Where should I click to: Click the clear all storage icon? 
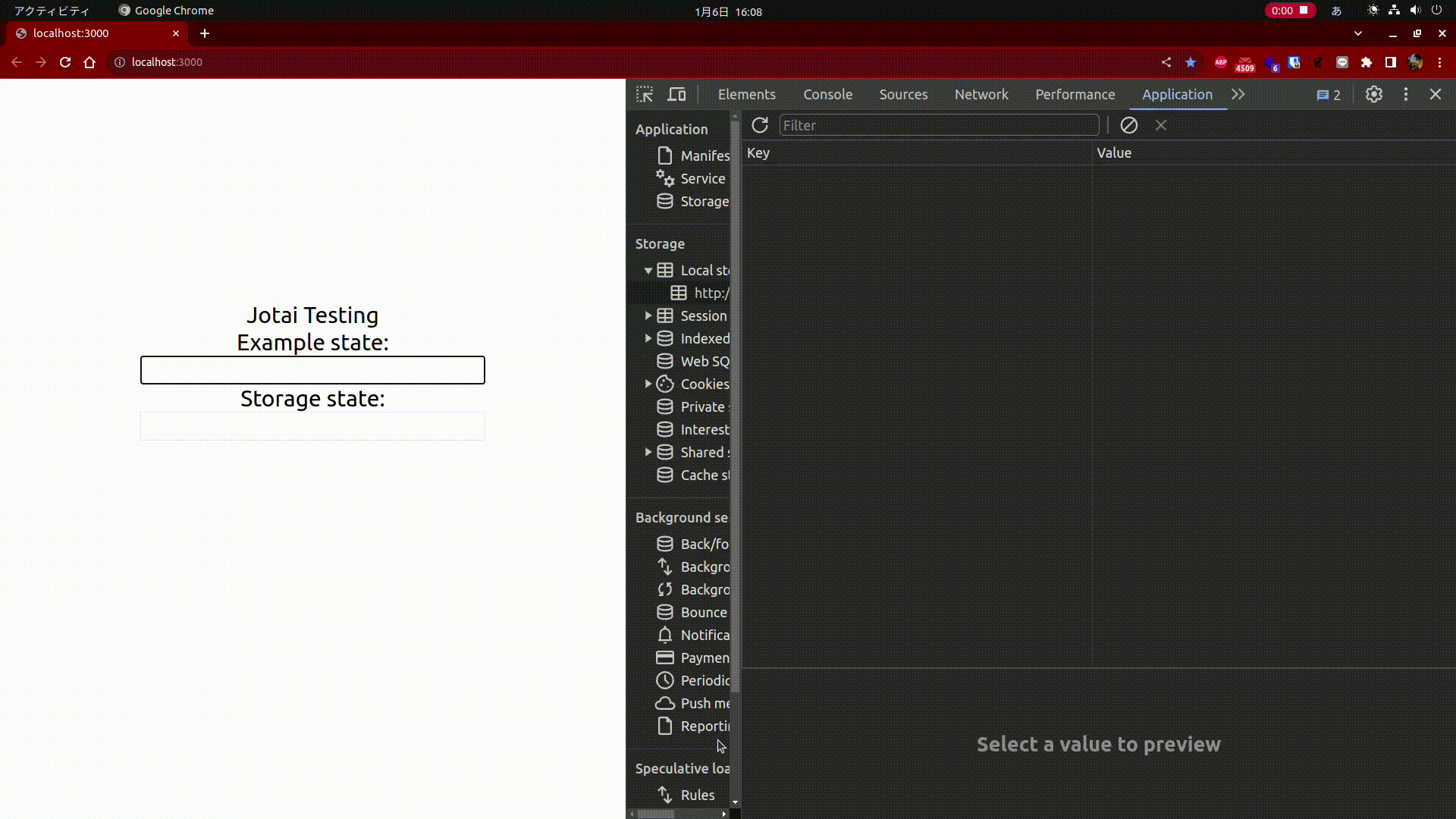(x=1128, y=125)
